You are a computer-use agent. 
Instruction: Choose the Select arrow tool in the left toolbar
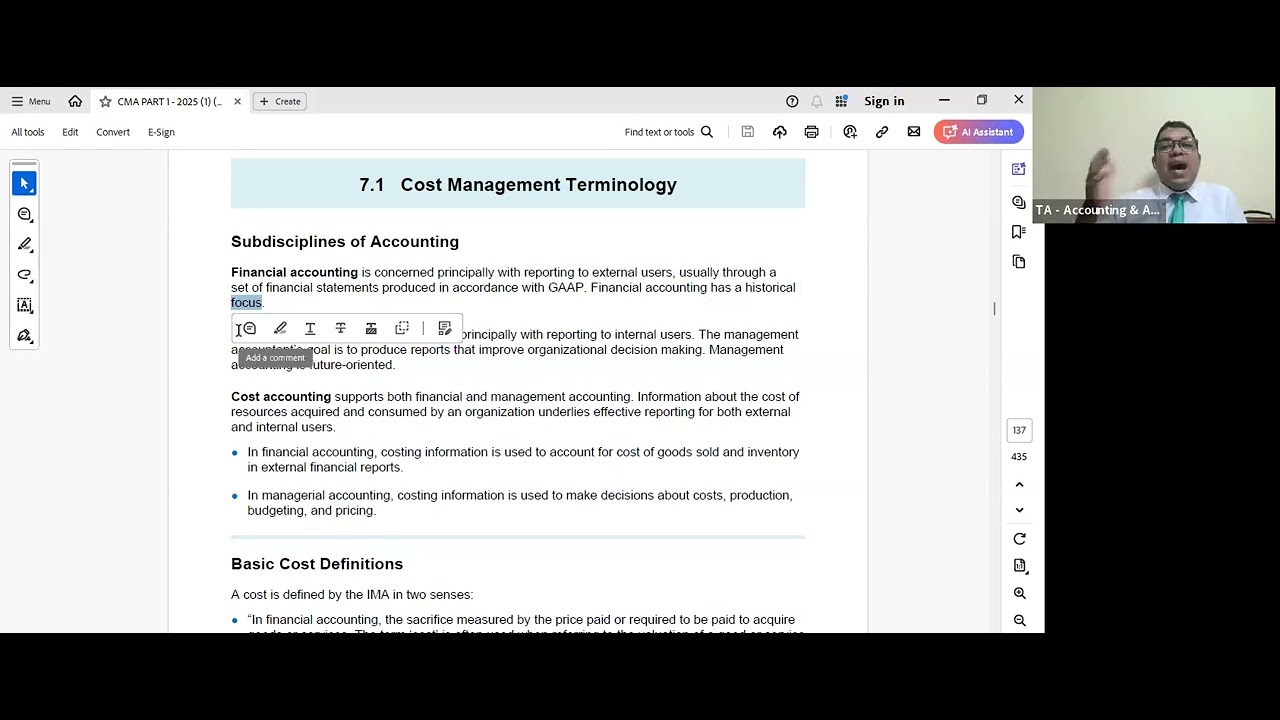25,184
